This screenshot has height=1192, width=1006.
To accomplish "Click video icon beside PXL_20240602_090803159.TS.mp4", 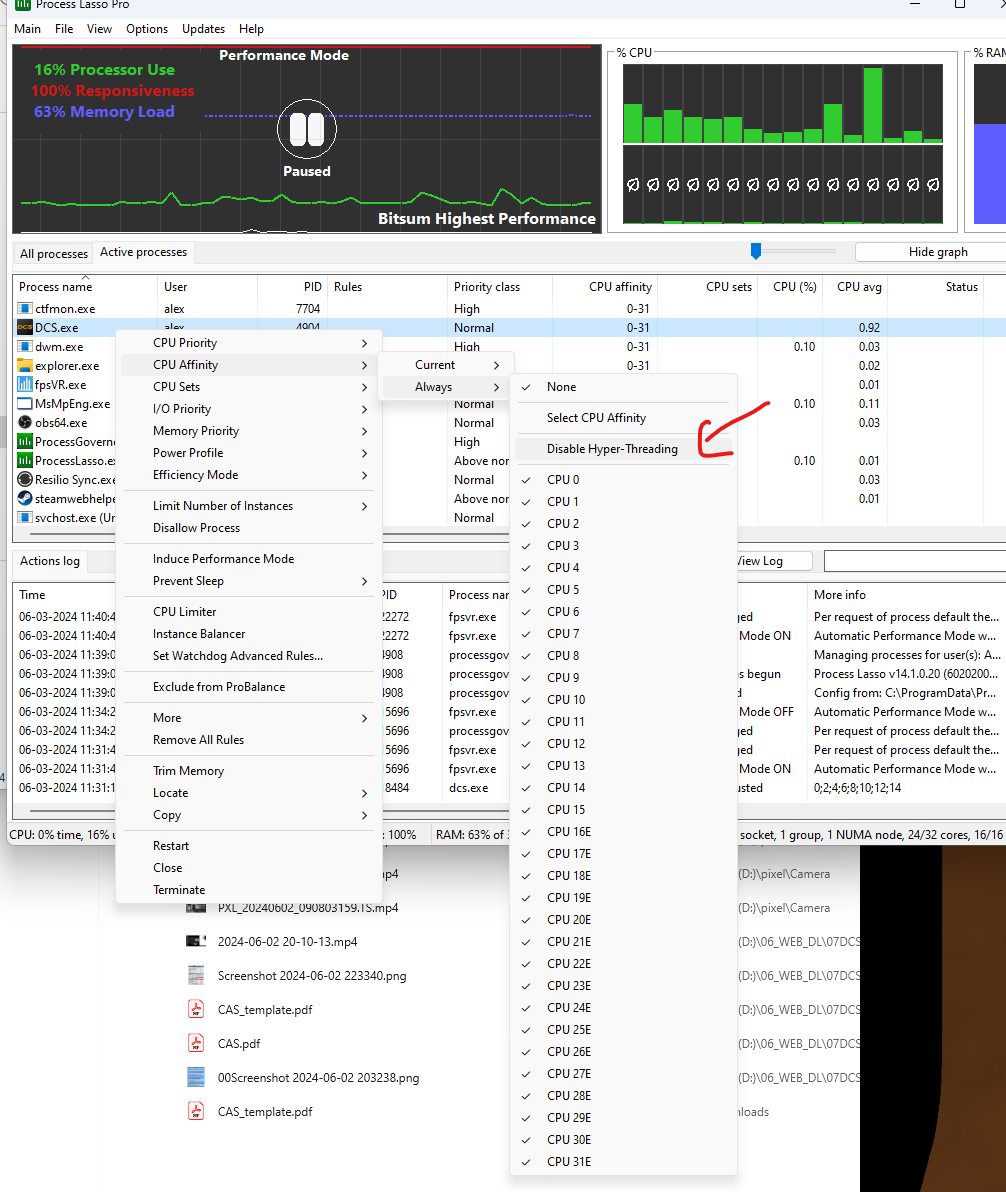I will point(196,908).
